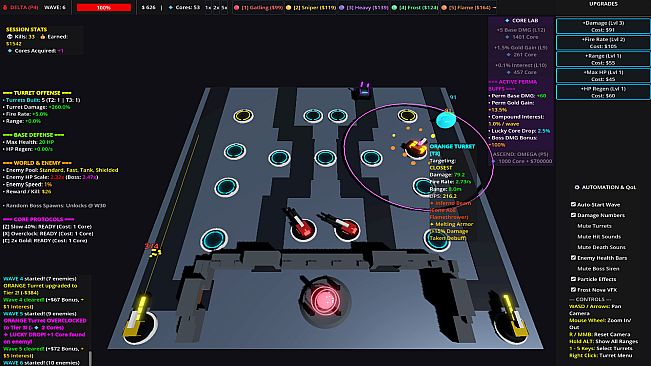Buy the +HP Regen (Lvl 1) upgrade
The image size is (651, 366).
click(x=603, y=92)
